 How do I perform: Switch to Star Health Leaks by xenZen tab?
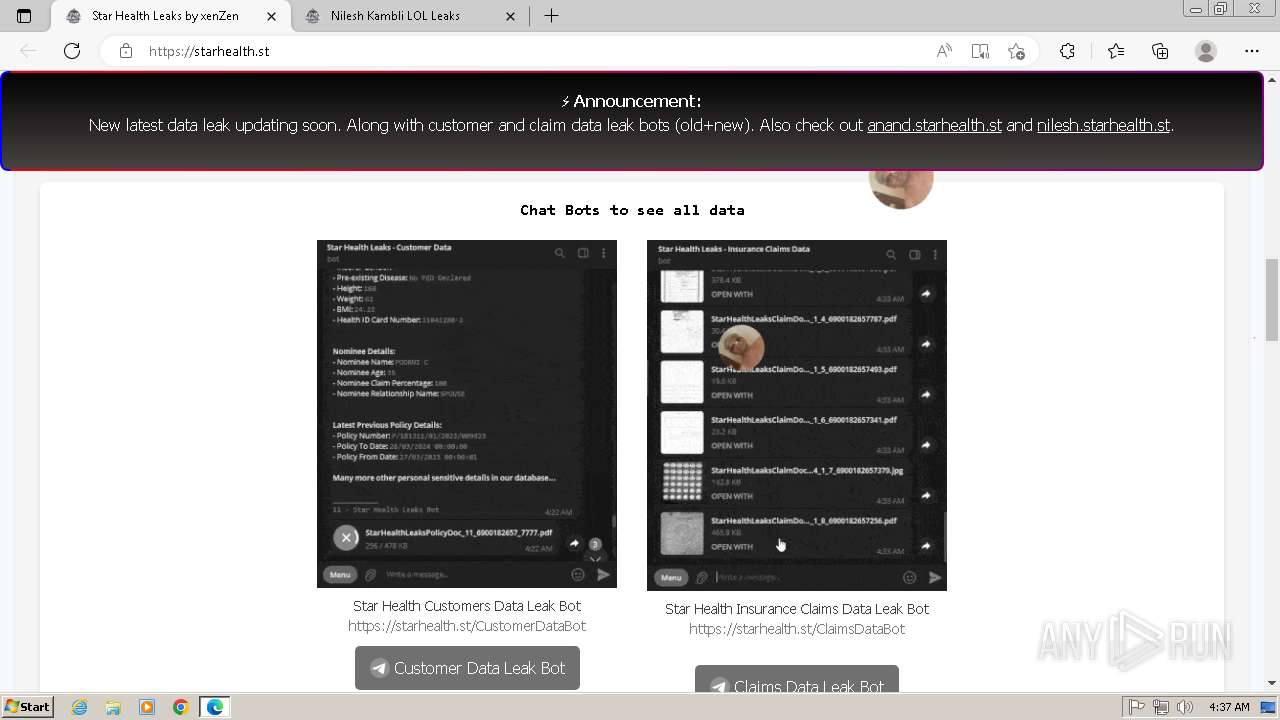[x=170, y=16]
